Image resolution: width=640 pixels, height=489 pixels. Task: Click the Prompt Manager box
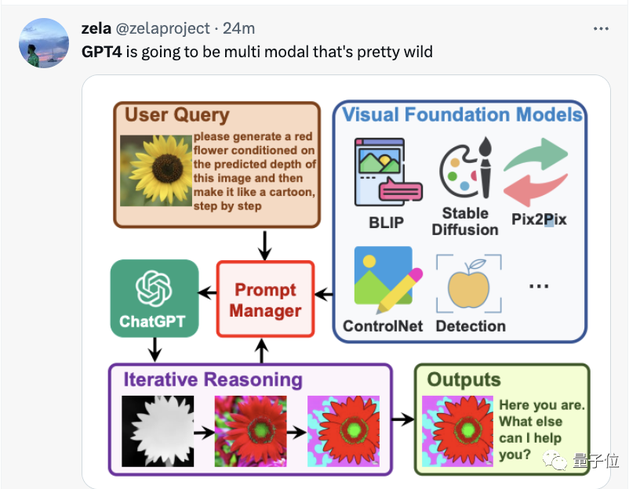click(x=265, y=299)
